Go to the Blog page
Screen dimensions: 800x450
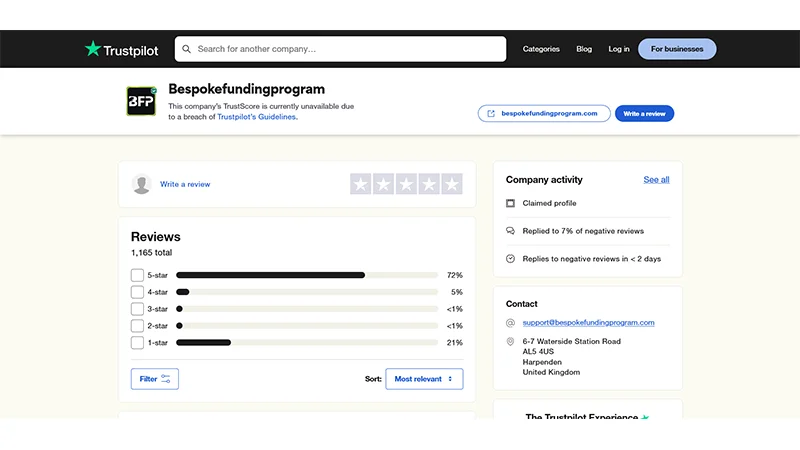(x=584, y=49)
